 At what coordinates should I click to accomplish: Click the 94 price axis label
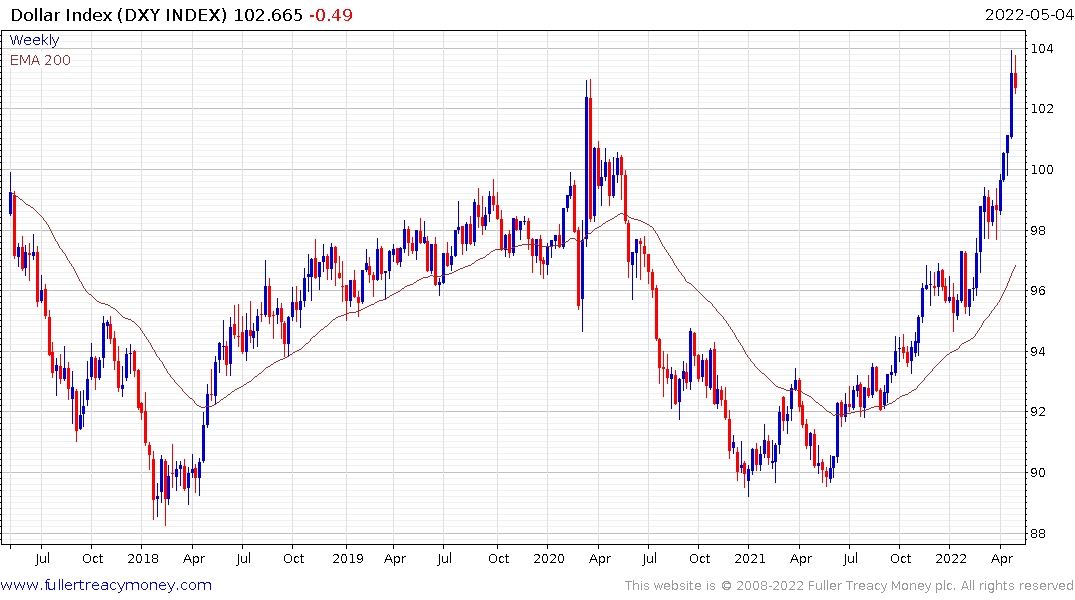click(1038, 352)
